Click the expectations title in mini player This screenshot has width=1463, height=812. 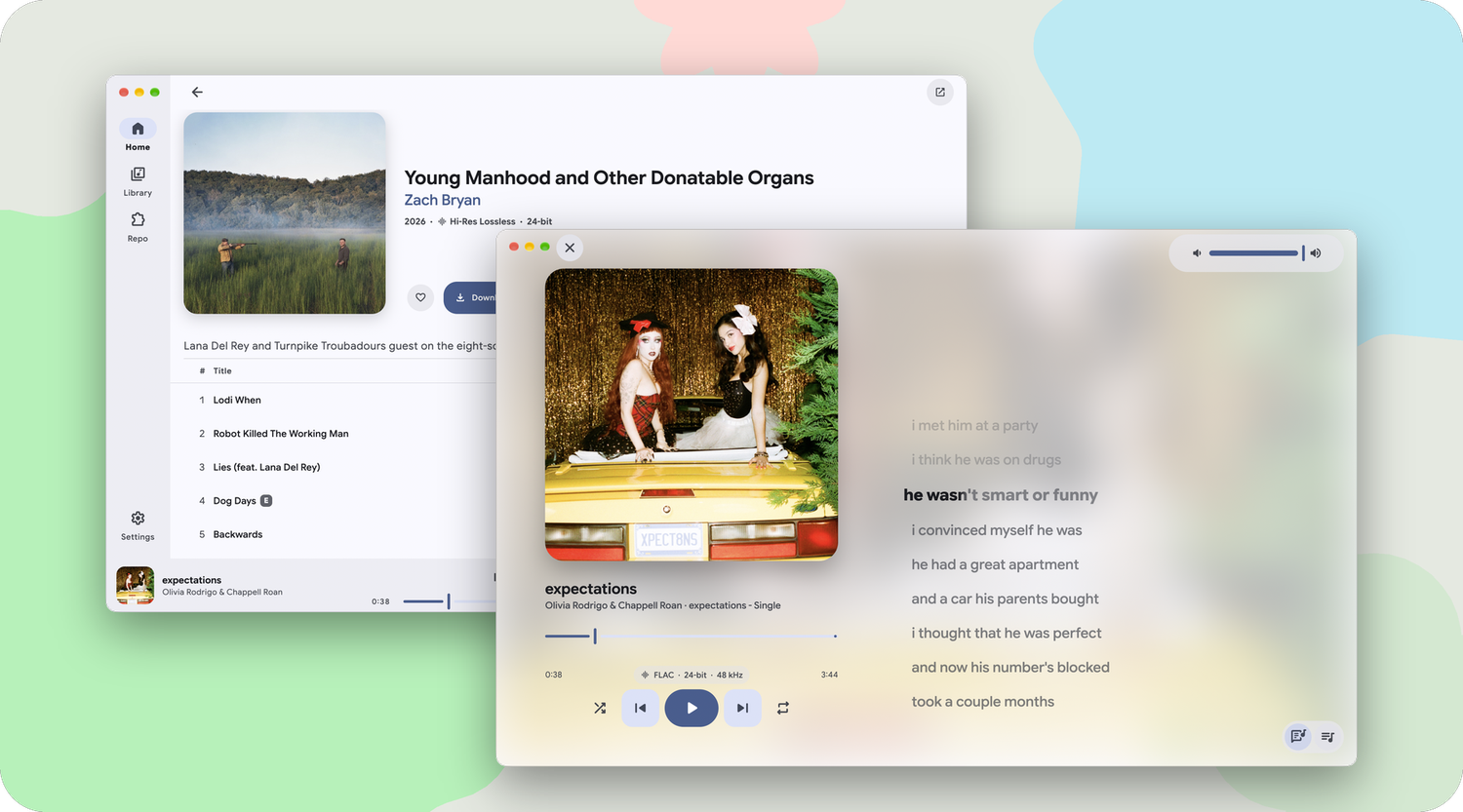[x=192, y=580]
